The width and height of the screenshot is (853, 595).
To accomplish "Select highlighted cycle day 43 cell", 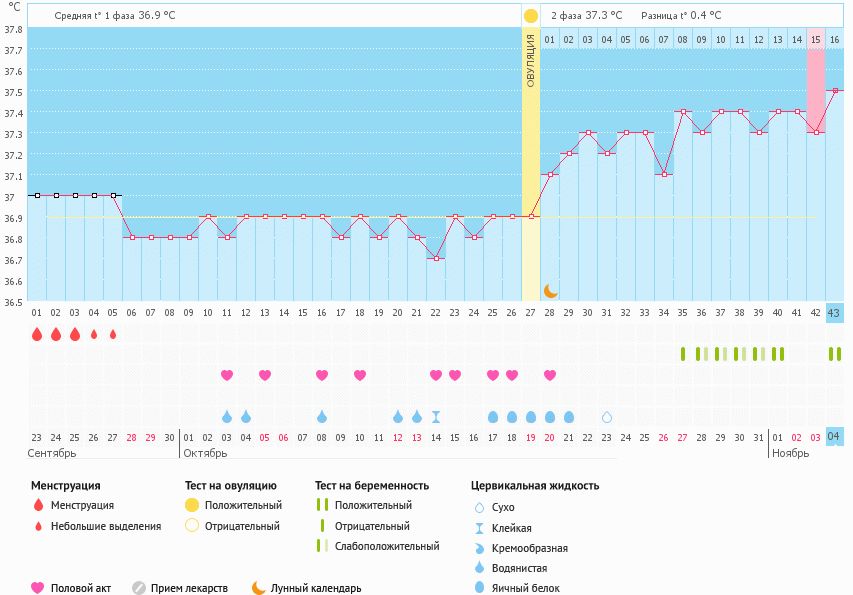I will coord(835,313).
